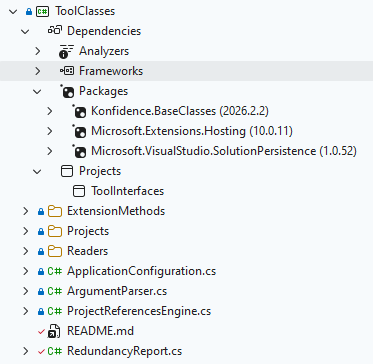The height and width of the screenshot is (364, 373).
Task: Select the ToolInterfaces label
Action: point(128,191)
